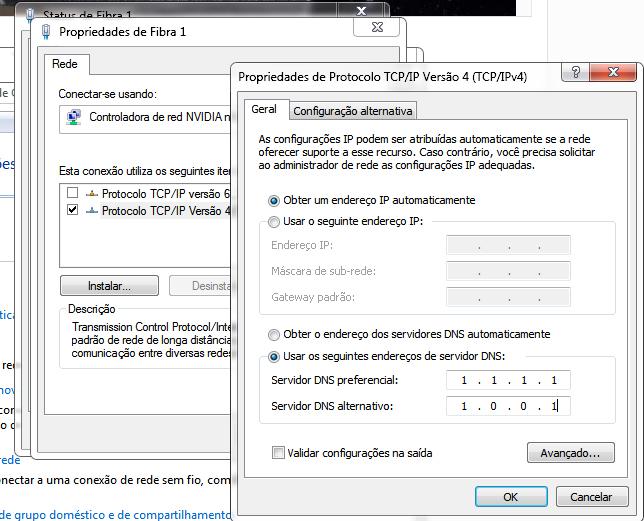644x521 pixels.
Task: Open the 'Configuração alternativa' tab
Action: click(x=352, y=111)
